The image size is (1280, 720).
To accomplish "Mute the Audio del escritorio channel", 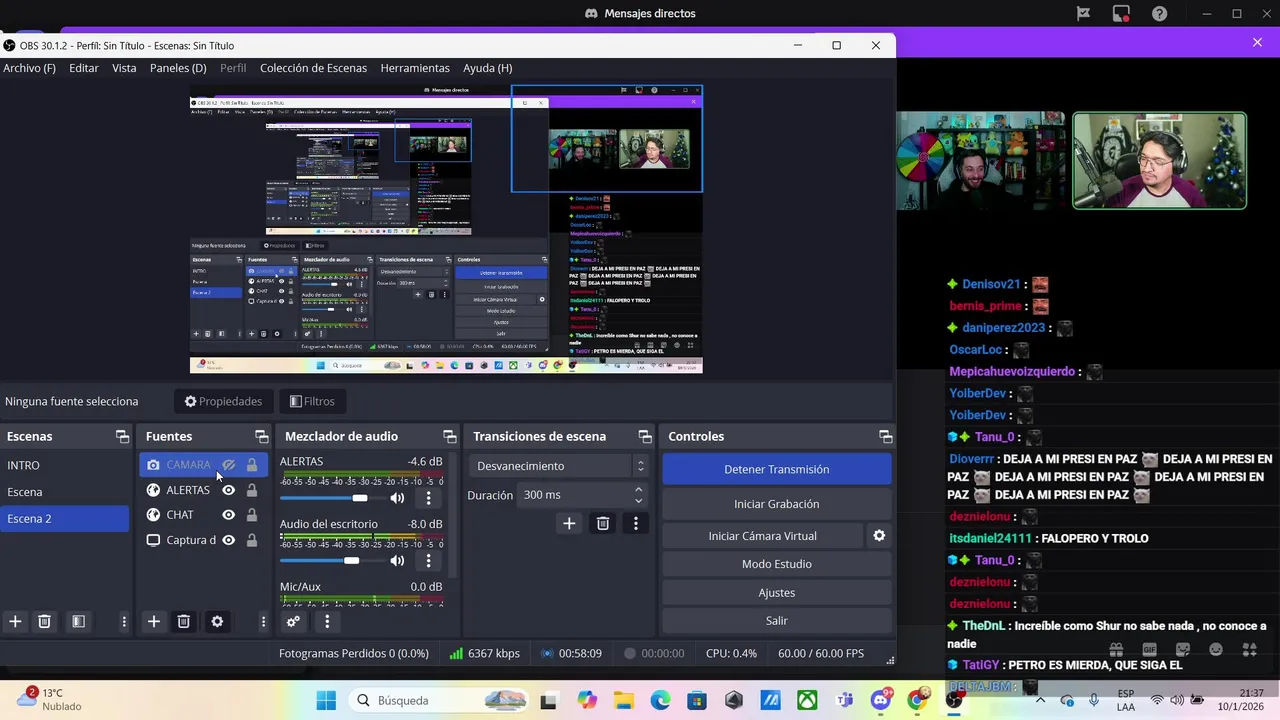I will [x=397, y=560].
